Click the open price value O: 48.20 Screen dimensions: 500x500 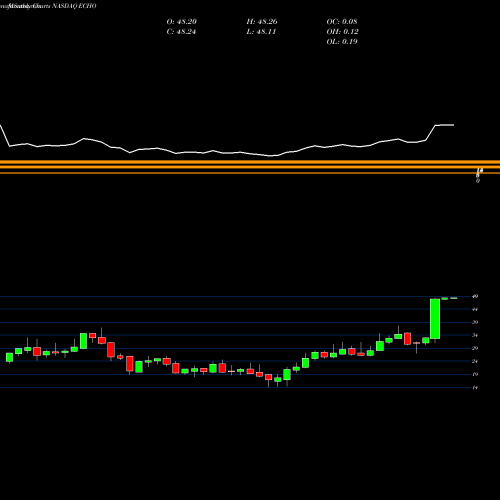pyautogui.click(x=182, y=22)
